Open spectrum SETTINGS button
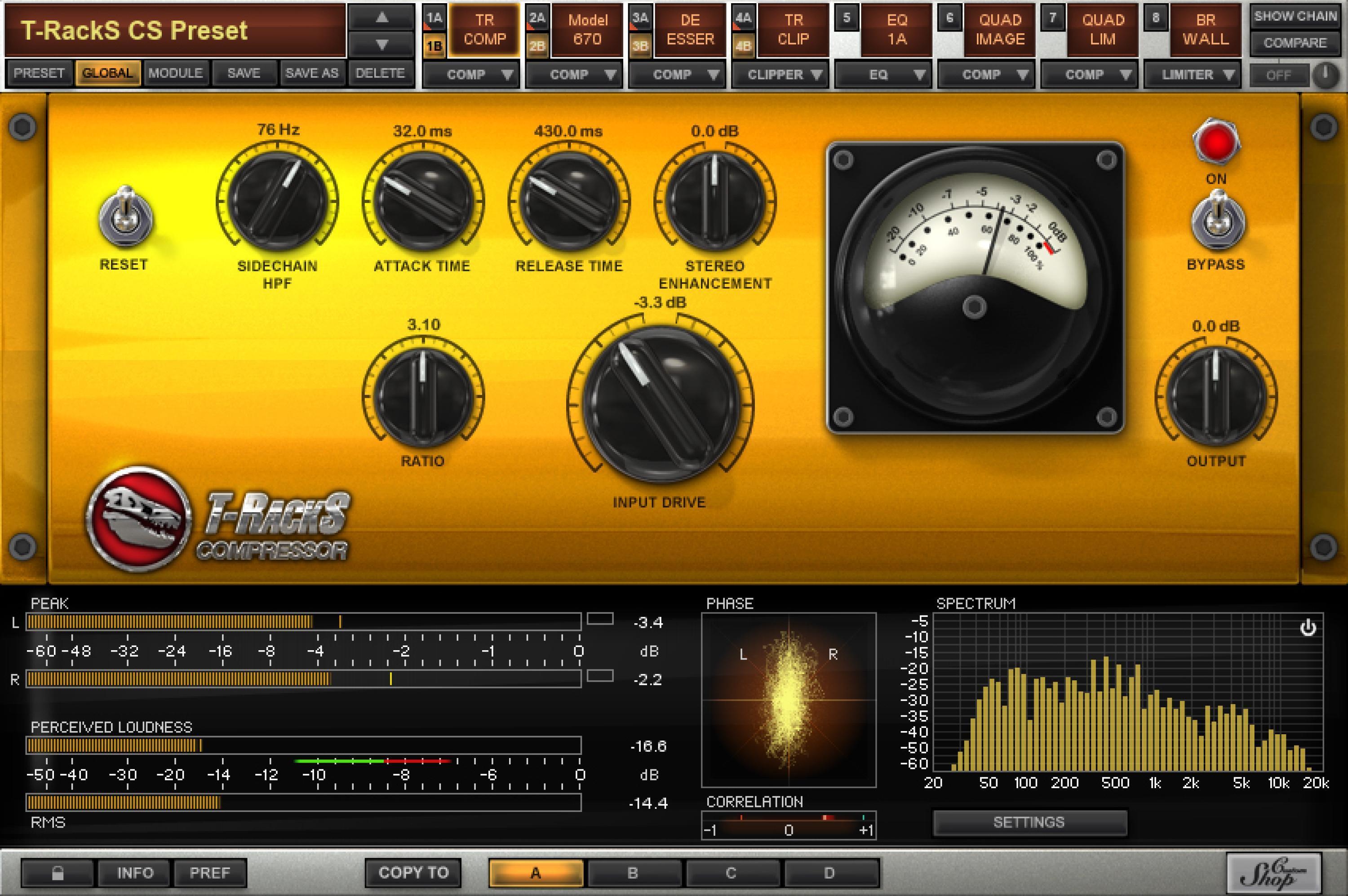This screenshot has height=896, width=1348. pyautogui.click(x=1029, y=822)
